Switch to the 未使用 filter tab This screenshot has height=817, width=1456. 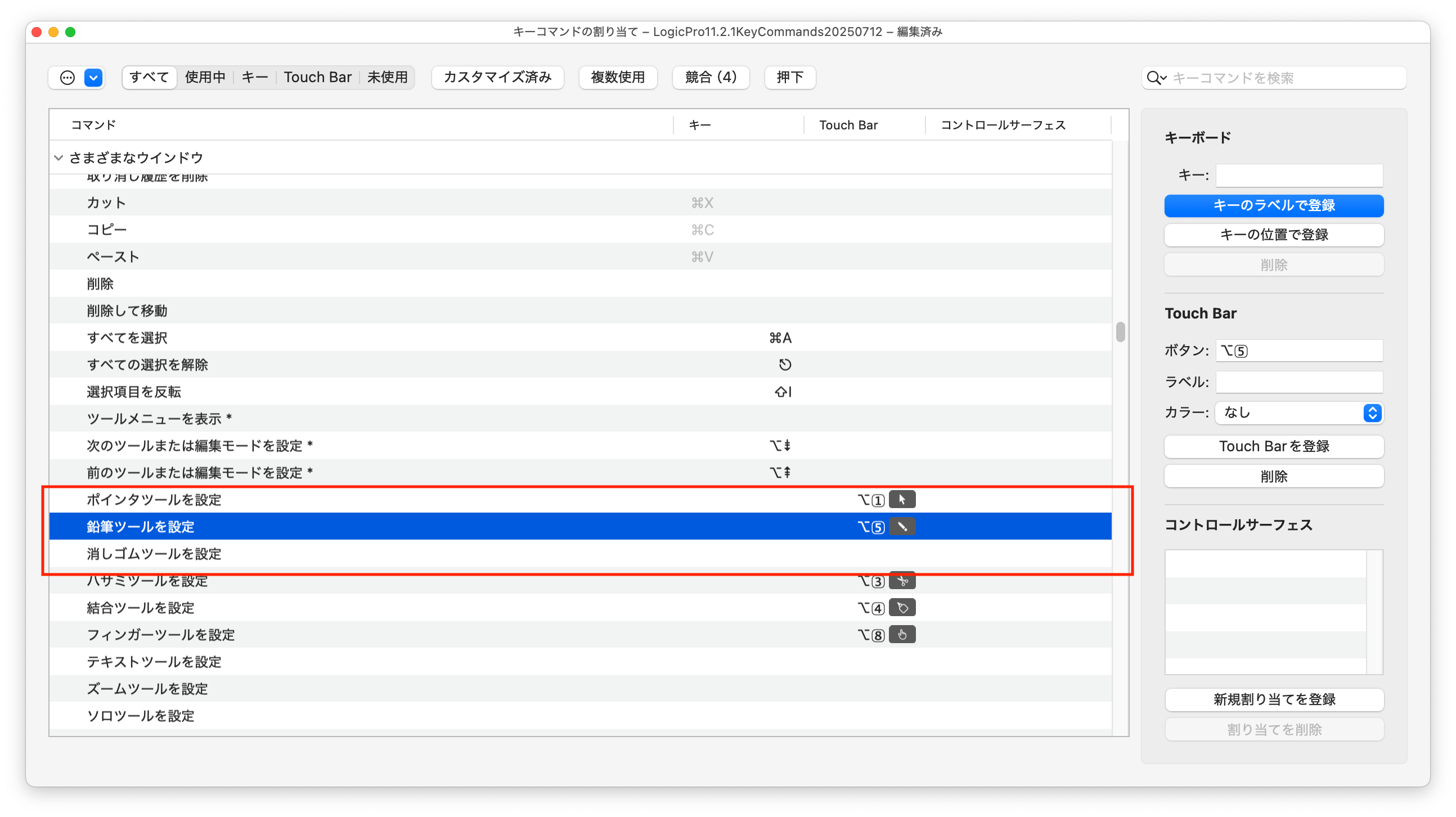[387, 78]
